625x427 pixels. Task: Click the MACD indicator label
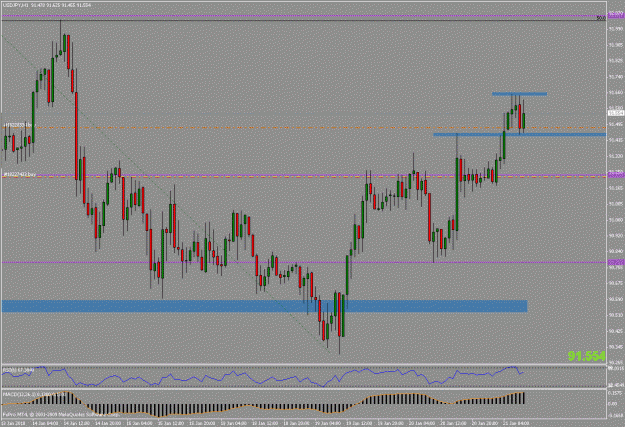point(34,394)
